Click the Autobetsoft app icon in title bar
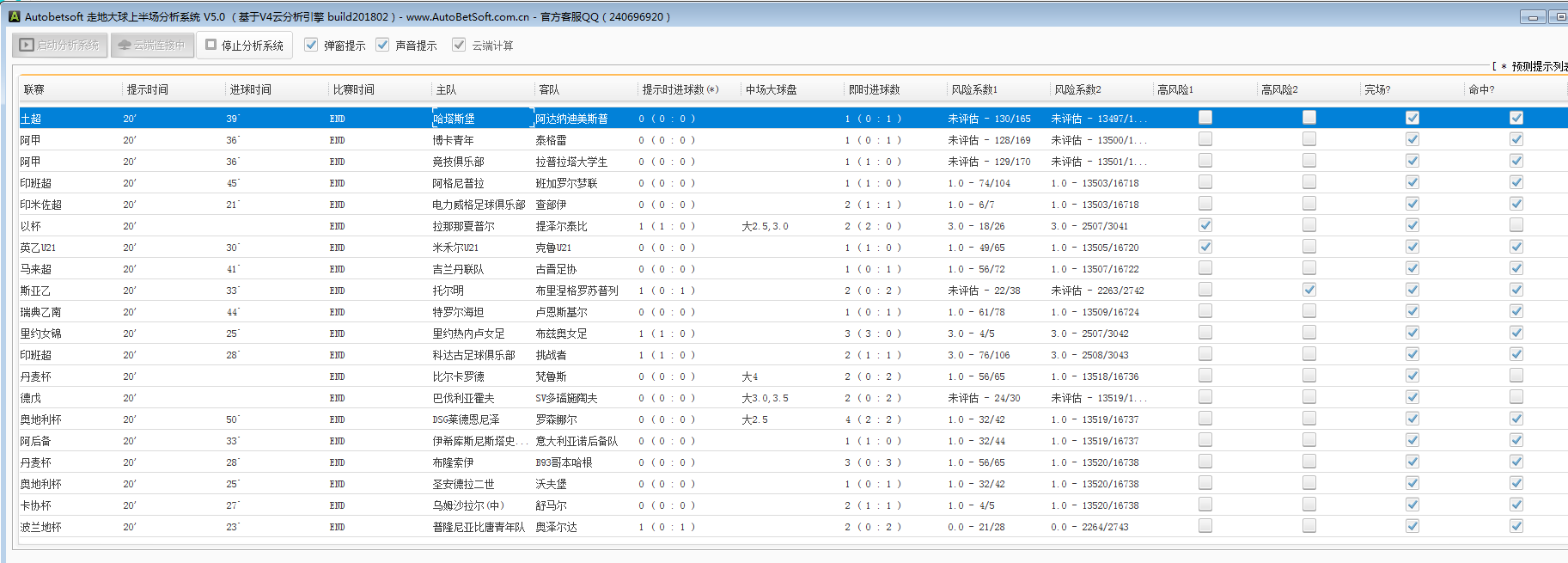 pyautogui.click(x=14, y=16)
